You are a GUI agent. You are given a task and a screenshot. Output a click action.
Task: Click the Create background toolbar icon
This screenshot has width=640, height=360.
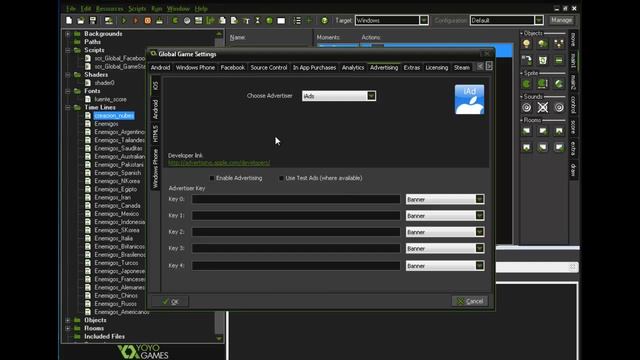tap(198, 20)
